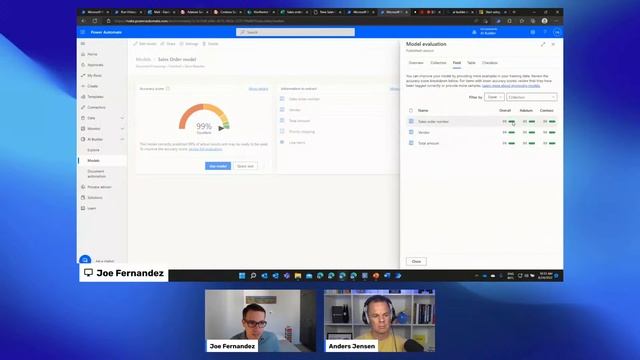Select Models under AI Builder
Image resolution: width=640 pixels, height=360 pixels.
tap(93, 161)
